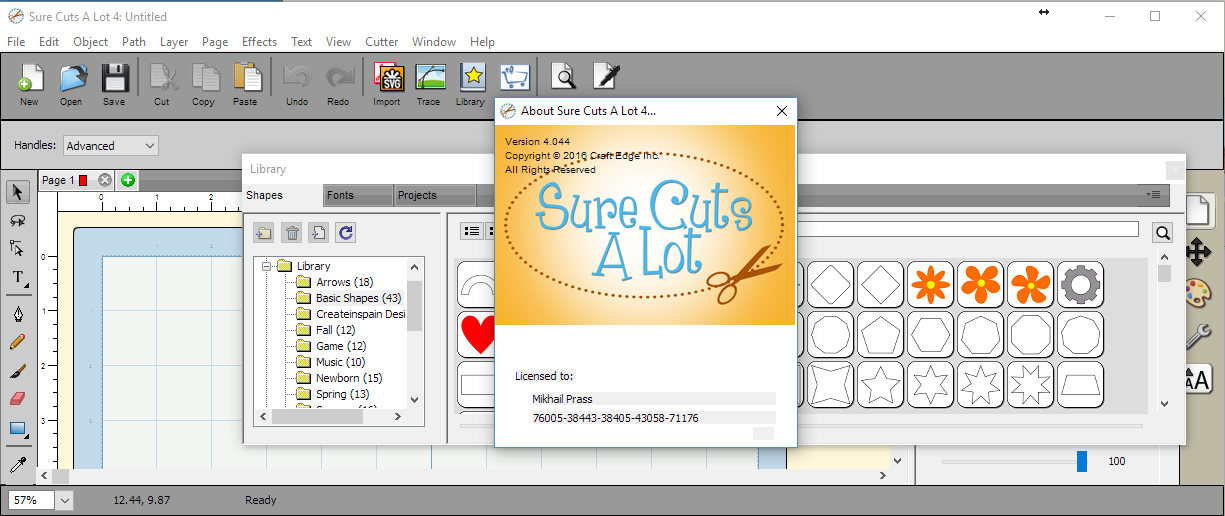Open the Effects menu
This screenshot has height=516, width=1225.
259,42
